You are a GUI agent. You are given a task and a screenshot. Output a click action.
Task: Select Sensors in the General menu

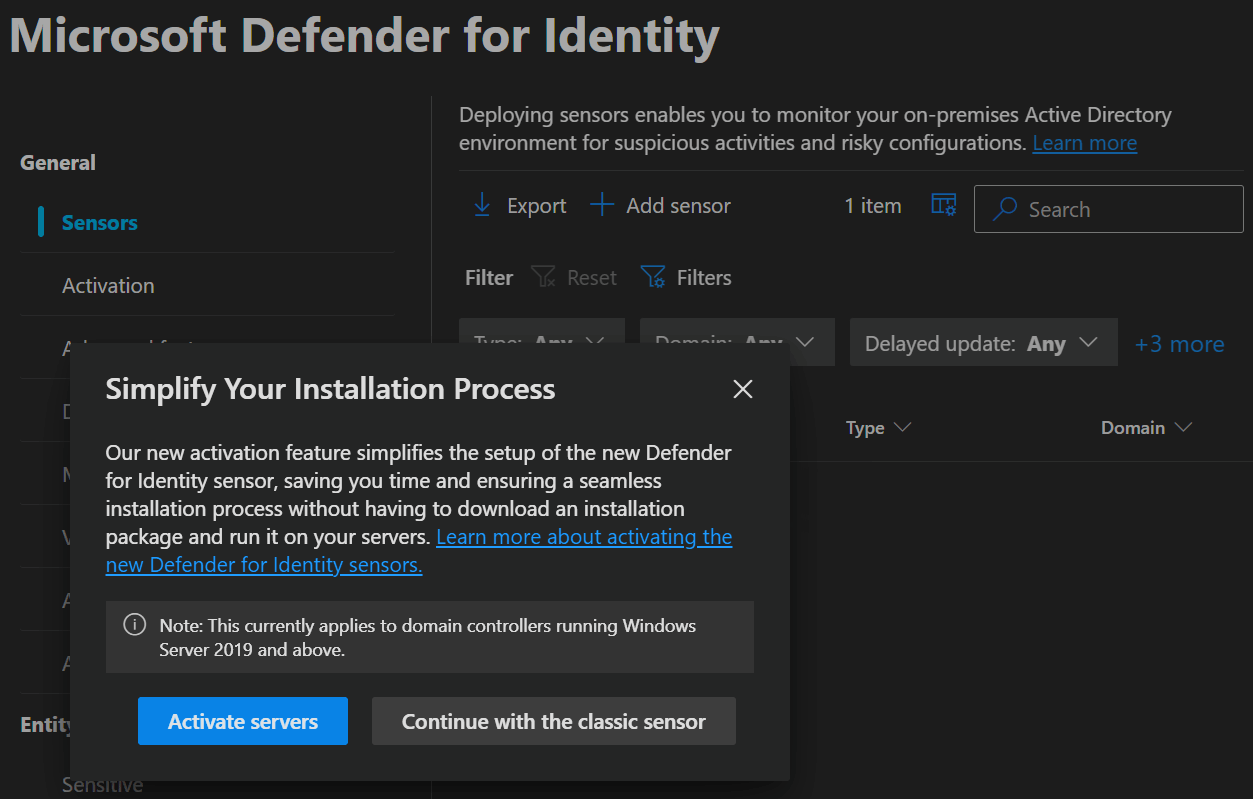(x=100, y=222)
